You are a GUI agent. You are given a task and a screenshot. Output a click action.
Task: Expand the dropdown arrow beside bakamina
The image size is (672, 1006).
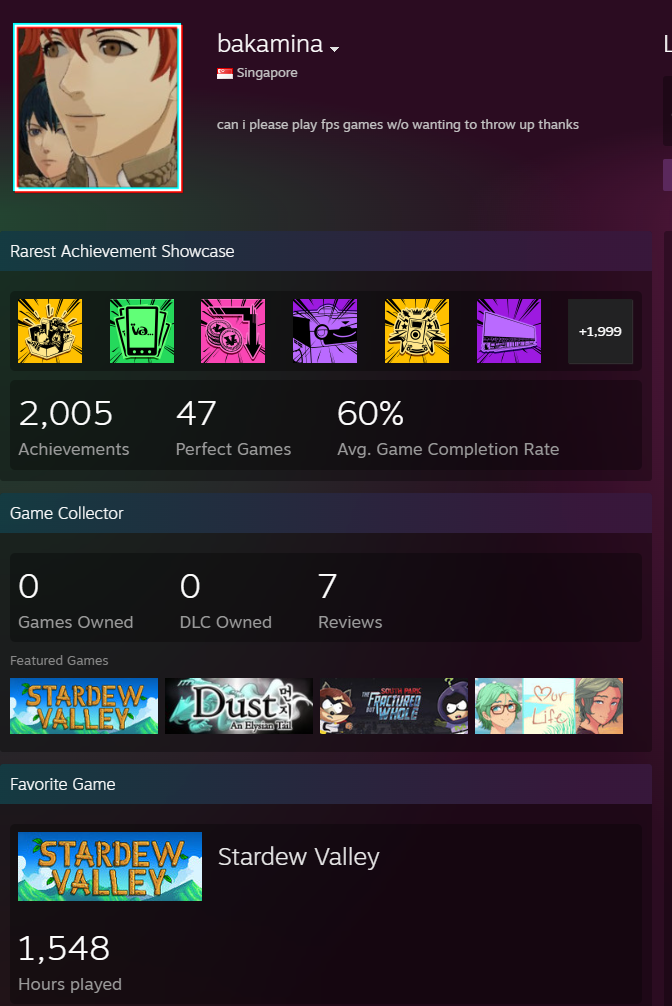pyautogui.click(x=334, y=49)
